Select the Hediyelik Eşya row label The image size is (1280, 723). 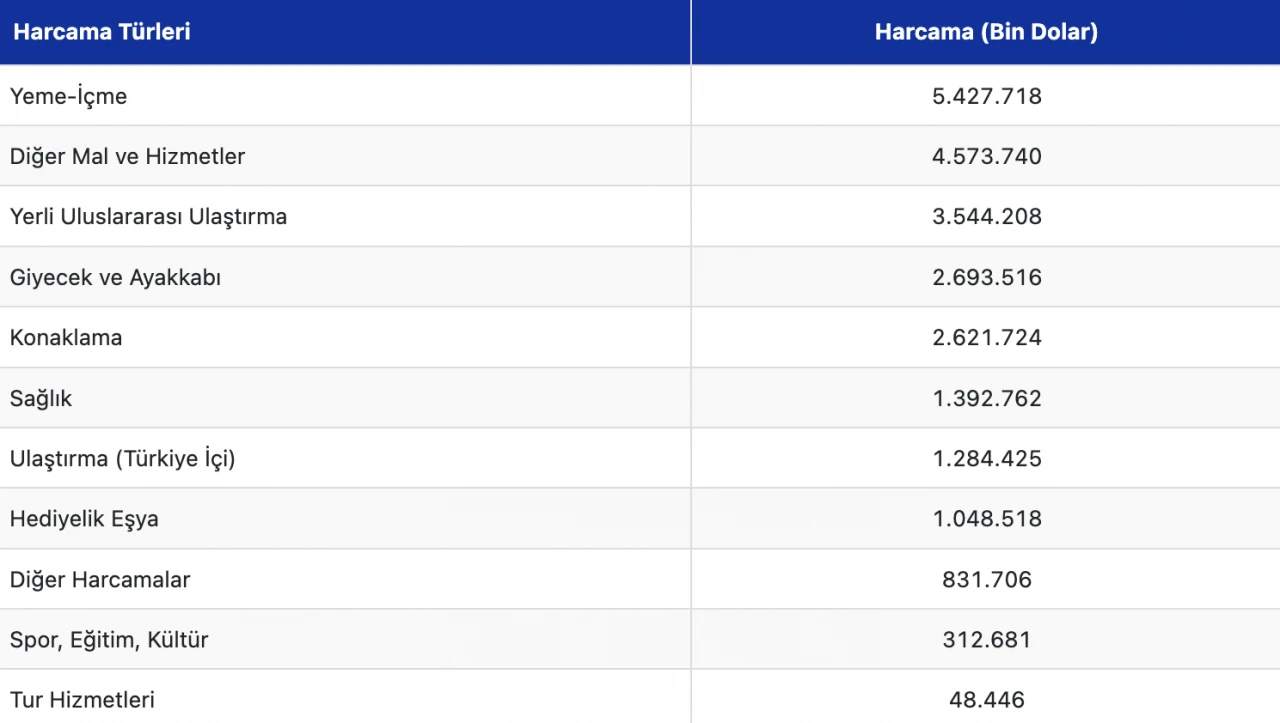[84, 519]
